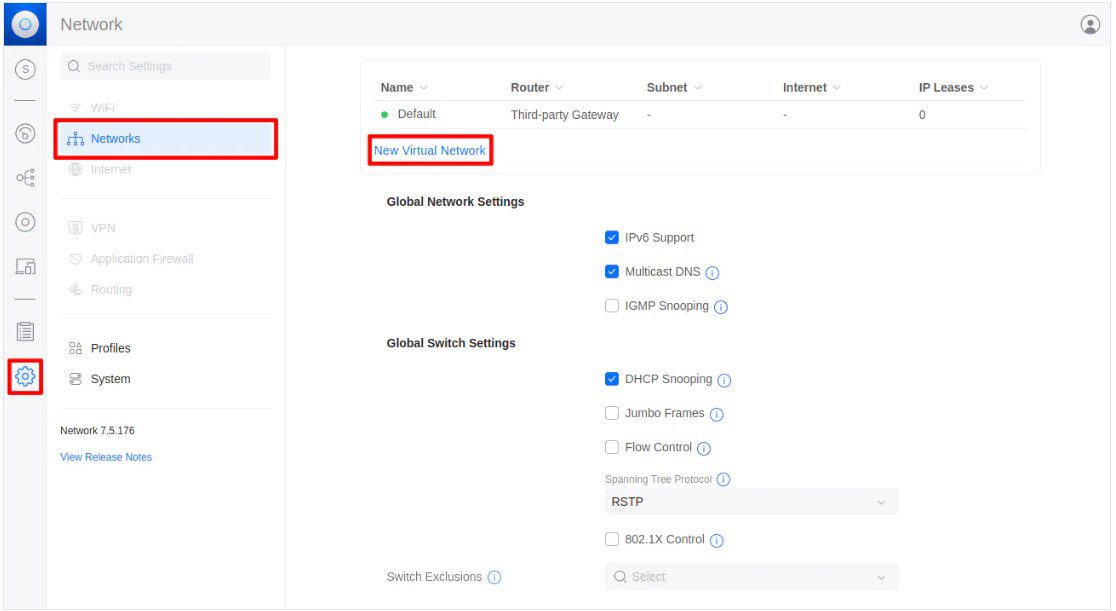Disable IPv6 Support
1116x611 pixels.
coord(612,237)
